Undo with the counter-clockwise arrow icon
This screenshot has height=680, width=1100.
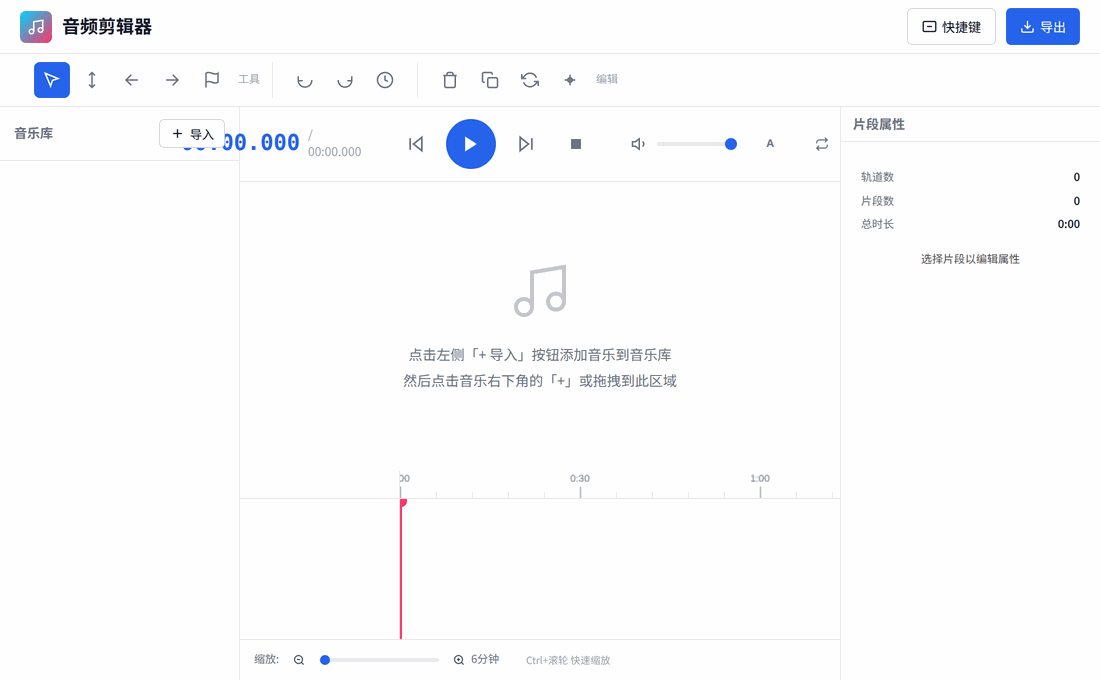tap(304, 80)
